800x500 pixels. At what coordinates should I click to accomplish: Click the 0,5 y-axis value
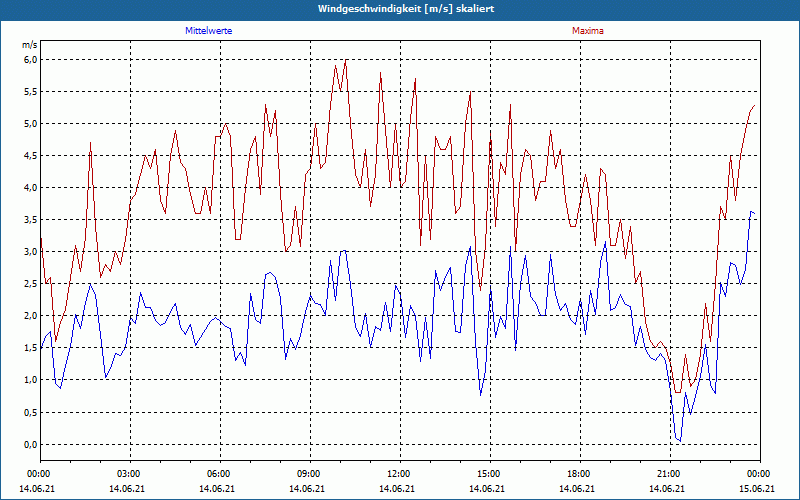pyautogui.click(x=31, y=412)
